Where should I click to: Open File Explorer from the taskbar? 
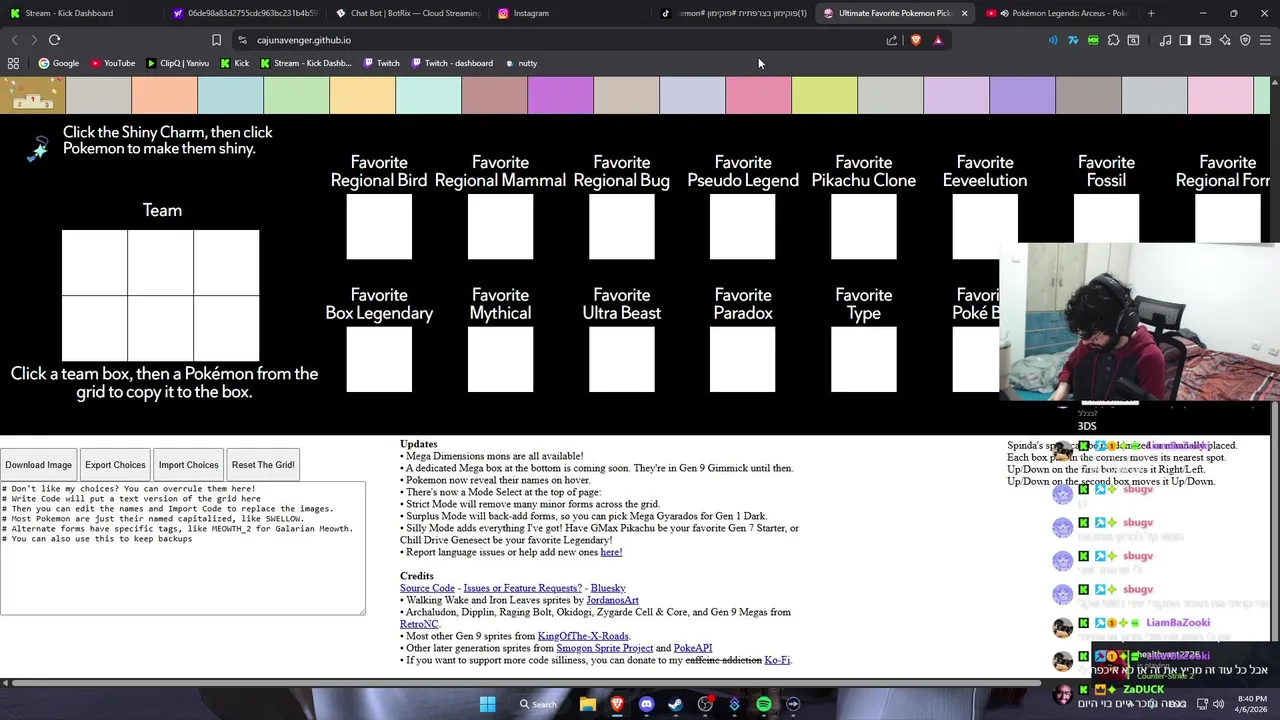coord(588,704)
